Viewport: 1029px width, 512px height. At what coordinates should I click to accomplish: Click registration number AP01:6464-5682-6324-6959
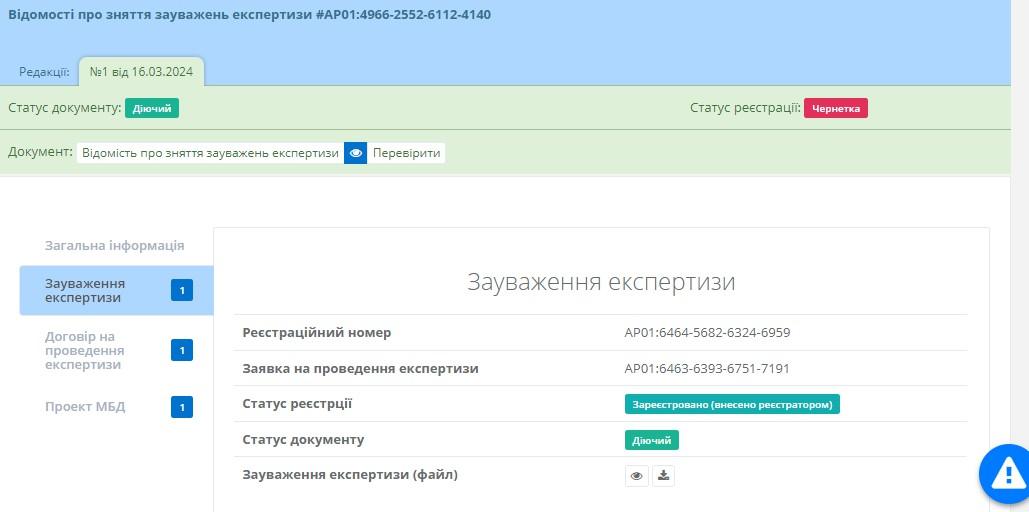point(707,333)
